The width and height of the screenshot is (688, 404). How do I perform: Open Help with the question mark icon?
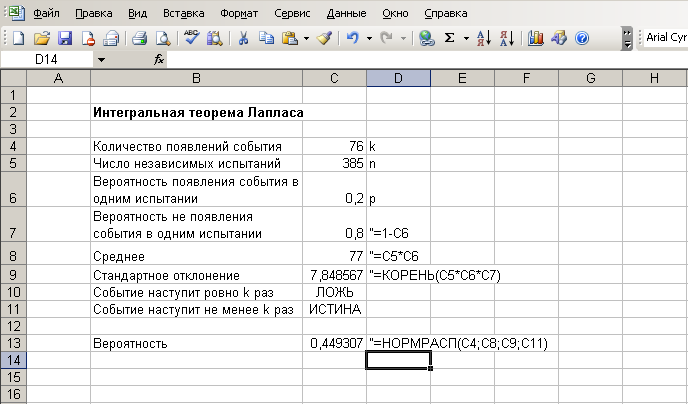point(582,38)
